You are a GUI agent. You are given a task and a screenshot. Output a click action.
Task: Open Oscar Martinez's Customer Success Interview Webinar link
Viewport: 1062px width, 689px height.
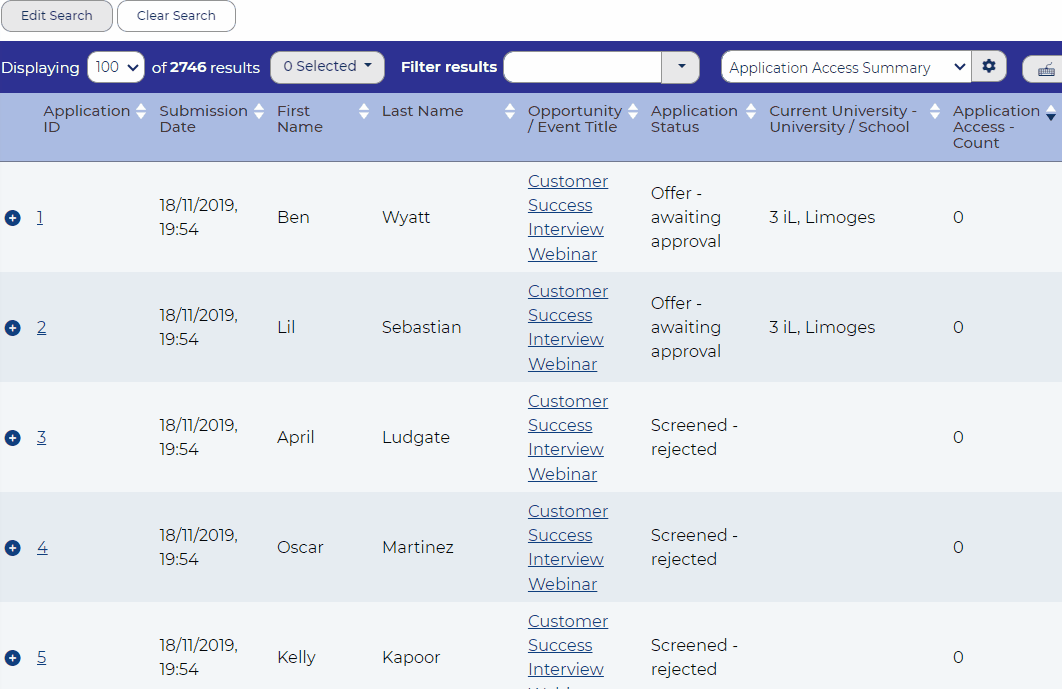568,547
